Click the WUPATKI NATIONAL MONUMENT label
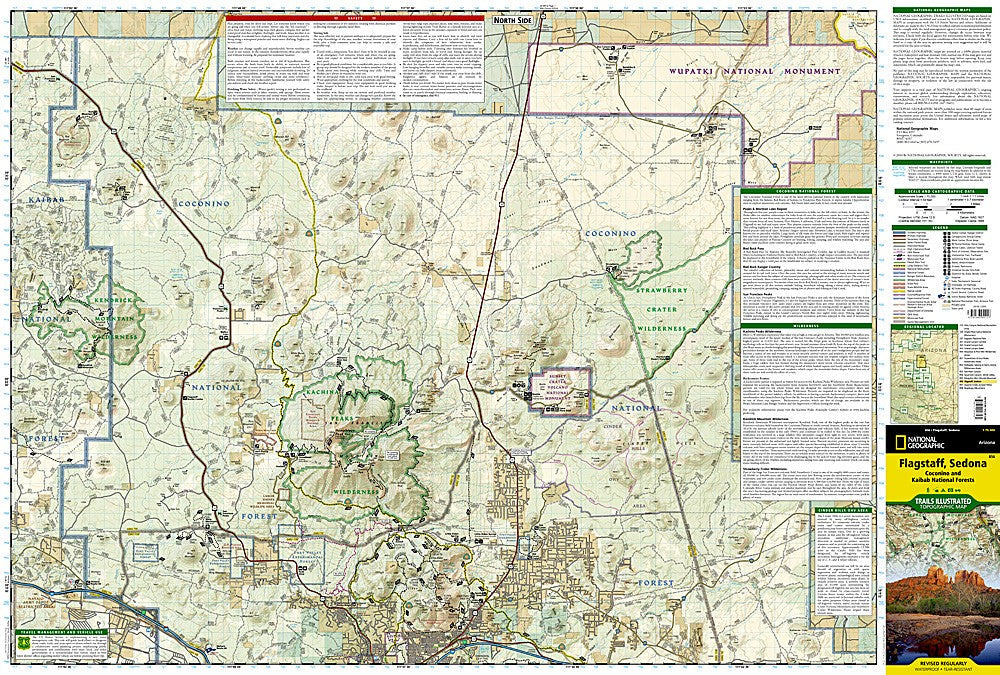This screenshot has height=675, width=1000. pyautogui.click(x=754, y=71)
